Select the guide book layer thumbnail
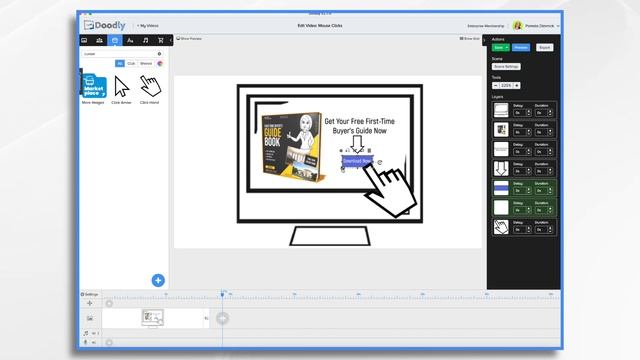The width and height of the screenshot is (640, 360). pos(501,130)
